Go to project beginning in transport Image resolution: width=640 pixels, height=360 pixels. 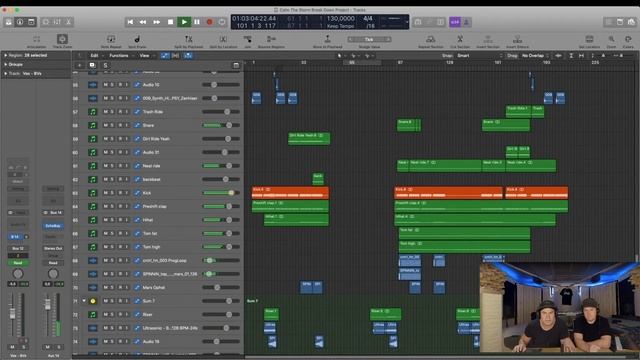[x=130, y=22]
